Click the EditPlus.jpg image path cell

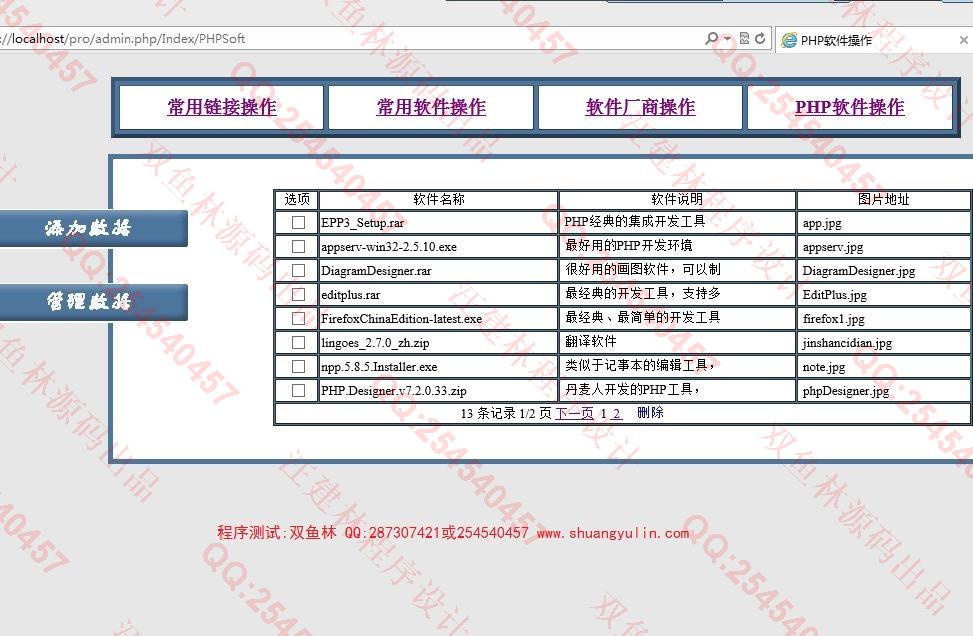tap(884, 294)
